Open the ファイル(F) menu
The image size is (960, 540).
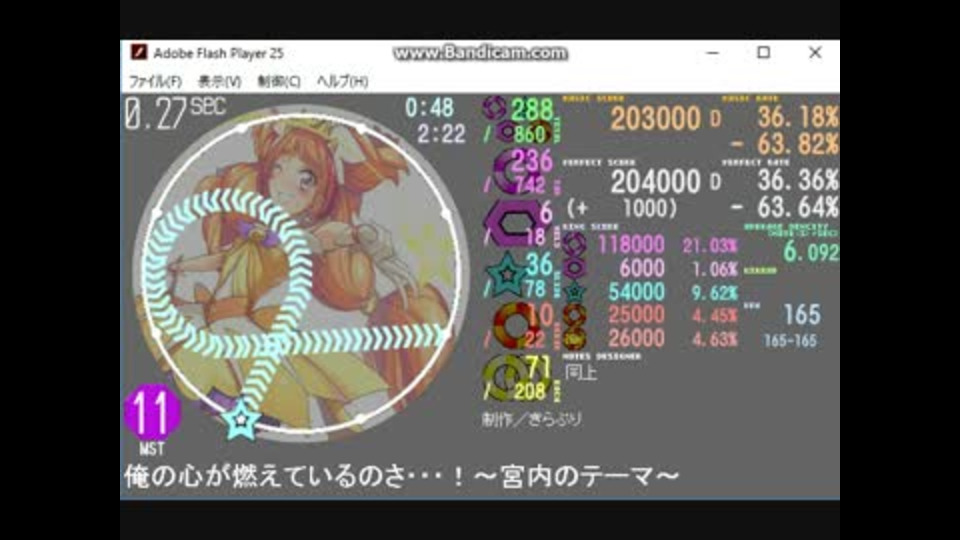155,81
